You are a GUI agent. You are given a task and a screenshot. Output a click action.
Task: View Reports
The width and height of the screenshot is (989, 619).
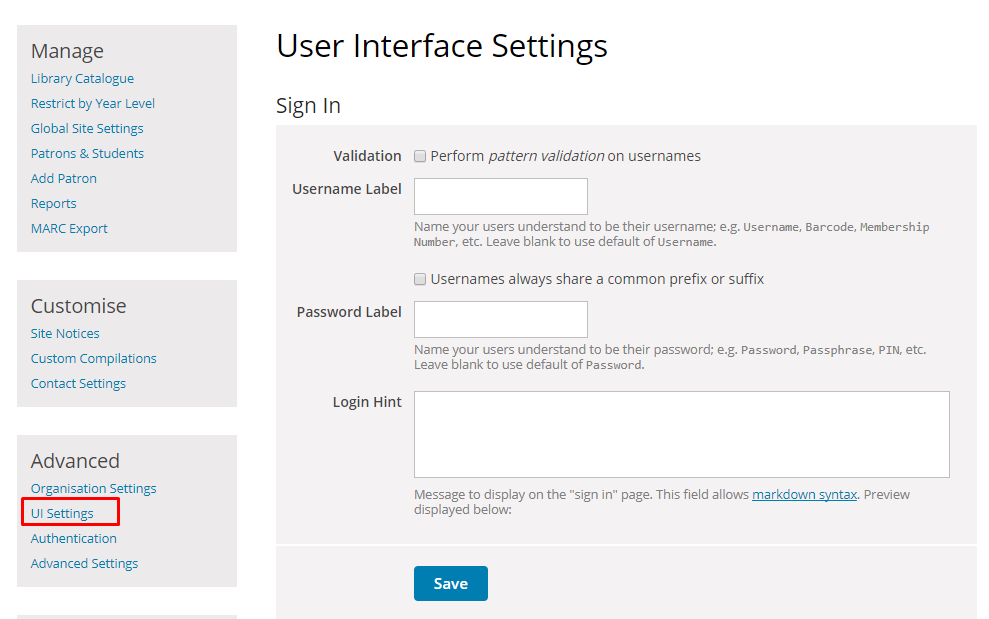53,203
